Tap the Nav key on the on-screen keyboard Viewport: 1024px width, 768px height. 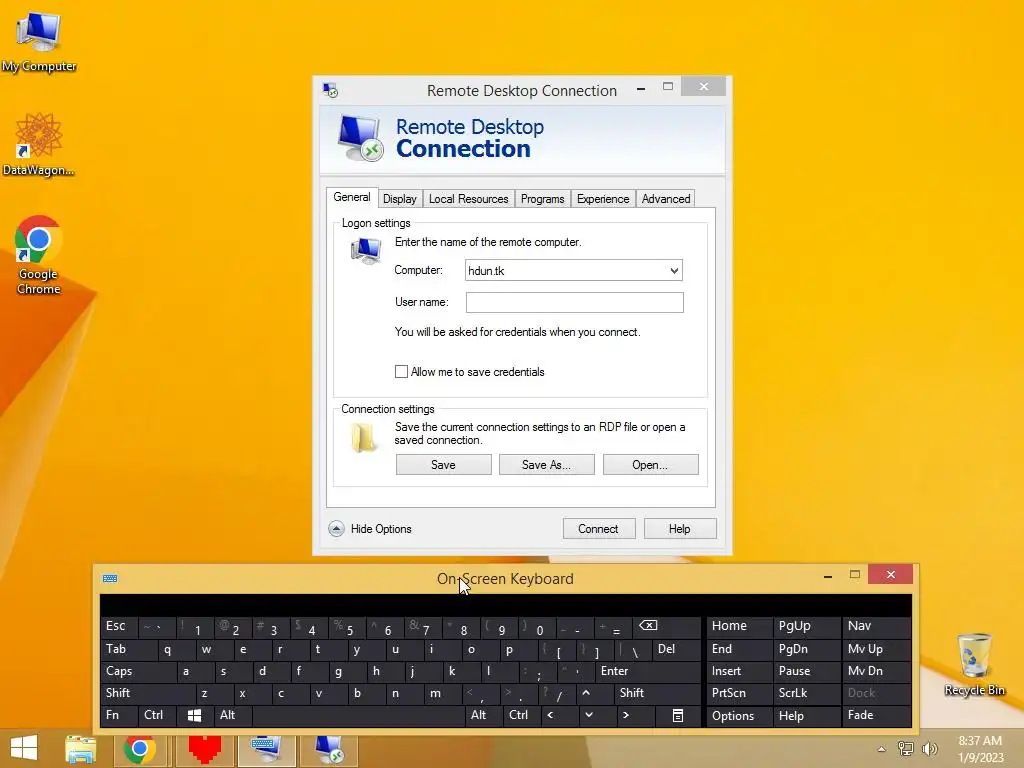click(876, 626)
